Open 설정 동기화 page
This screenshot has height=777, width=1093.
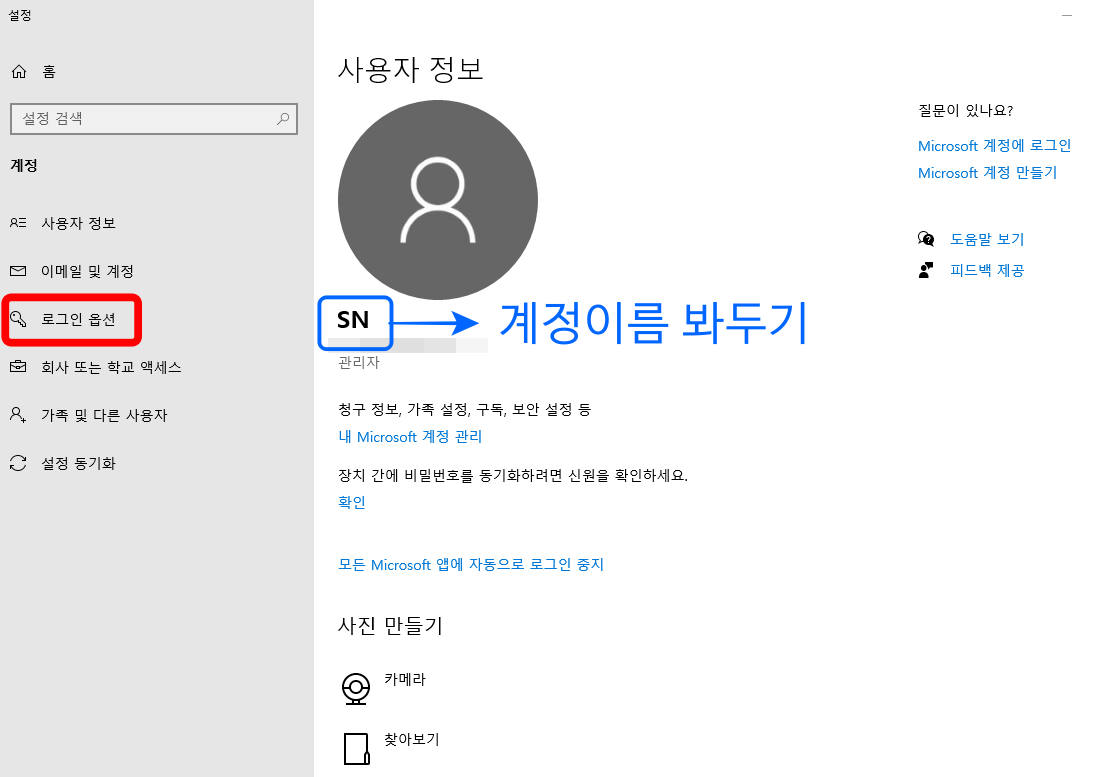(x=78, y=463)
